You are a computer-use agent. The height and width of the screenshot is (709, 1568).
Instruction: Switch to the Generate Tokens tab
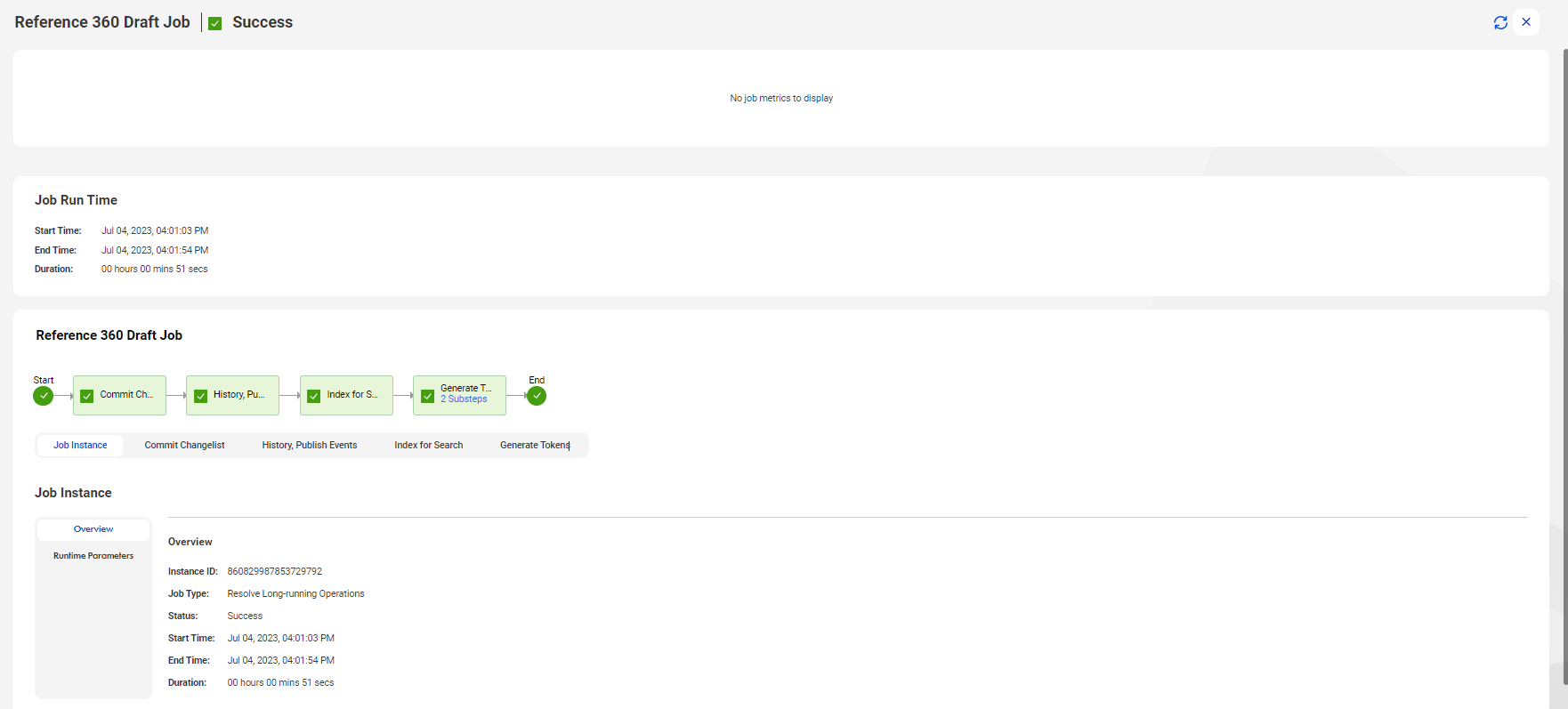pos(535,445)
